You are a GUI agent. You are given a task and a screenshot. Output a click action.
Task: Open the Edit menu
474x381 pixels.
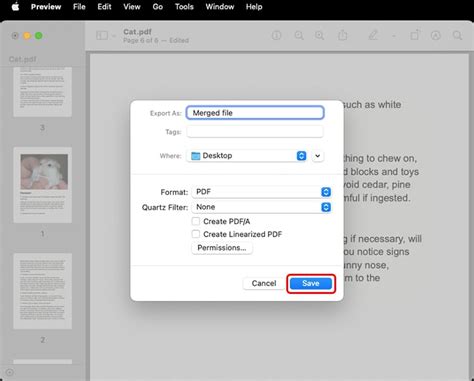click(104, 7)
